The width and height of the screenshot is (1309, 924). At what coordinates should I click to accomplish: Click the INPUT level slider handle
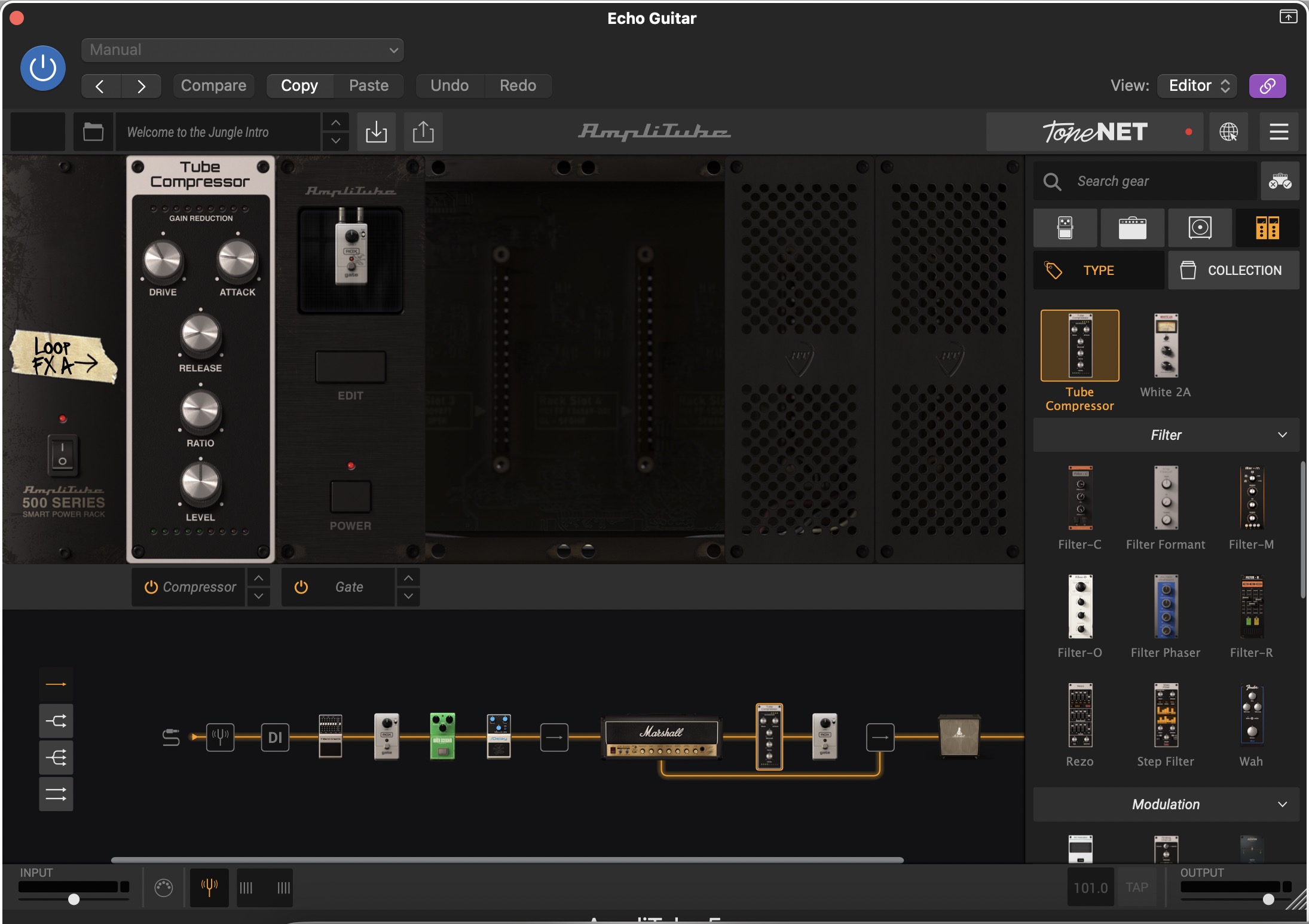pos(74,899)
